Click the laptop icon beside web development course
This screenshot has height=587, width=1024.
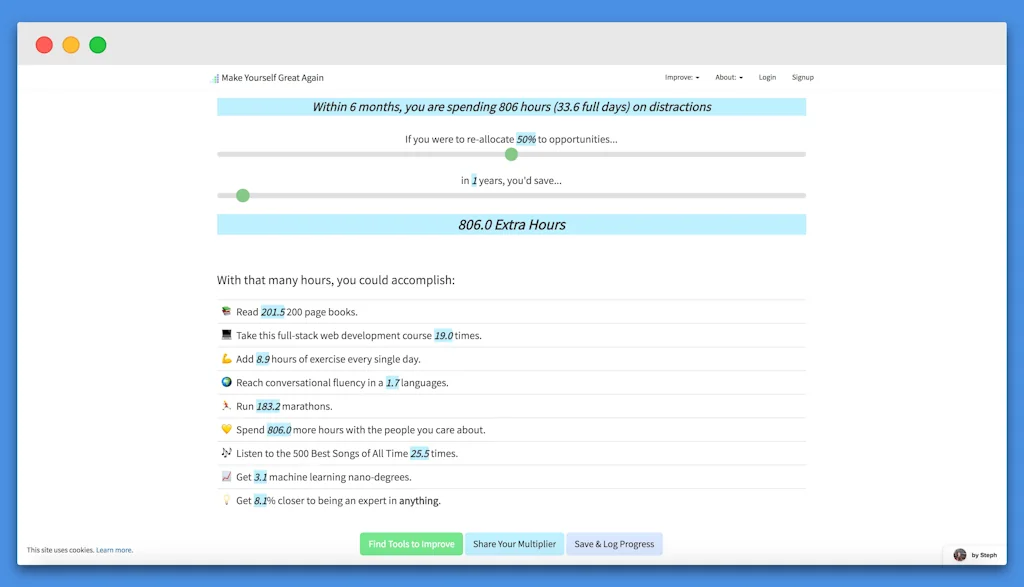[x=226, y=335]
